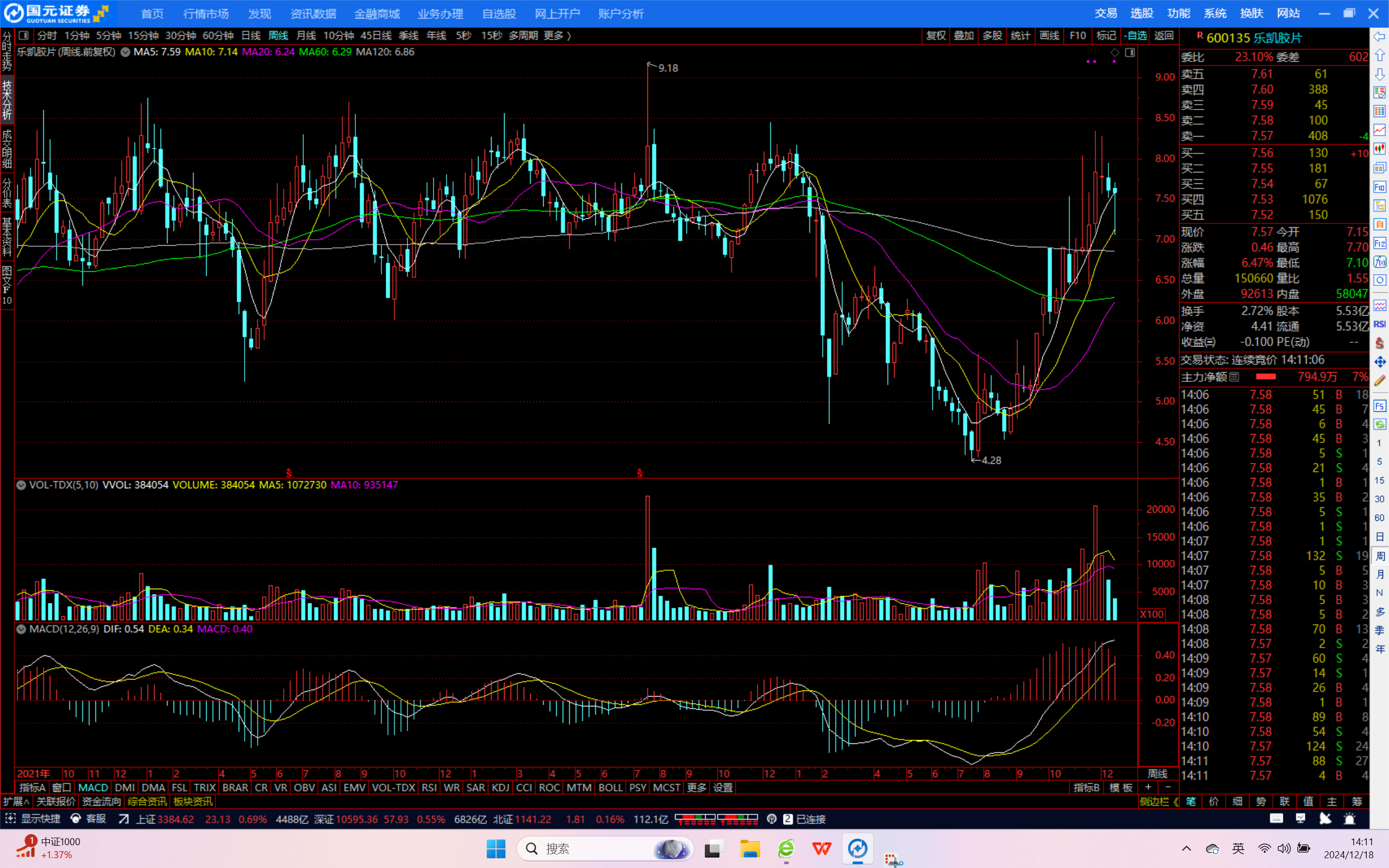The image size is (1389, 868).
Task: Click the trend line chart sidebar icon
Action: [1379, 130]
